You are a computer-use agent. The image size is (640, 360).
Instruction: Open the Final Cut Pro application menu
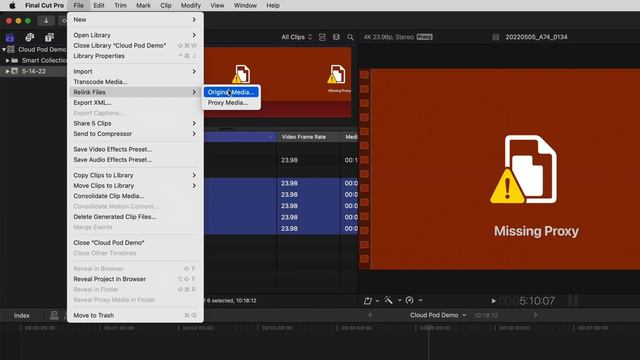(x=44, y=5)
